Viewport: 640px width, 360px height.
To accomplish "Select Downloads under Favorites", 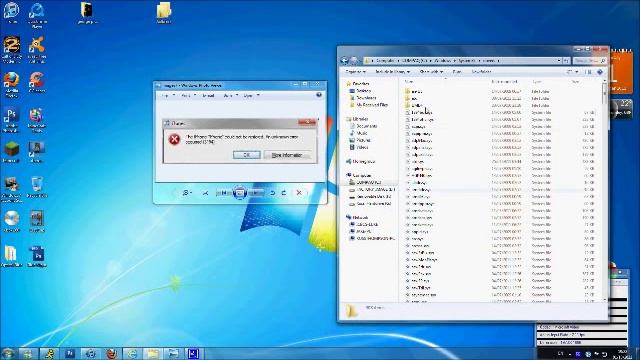I will point(363,98).
